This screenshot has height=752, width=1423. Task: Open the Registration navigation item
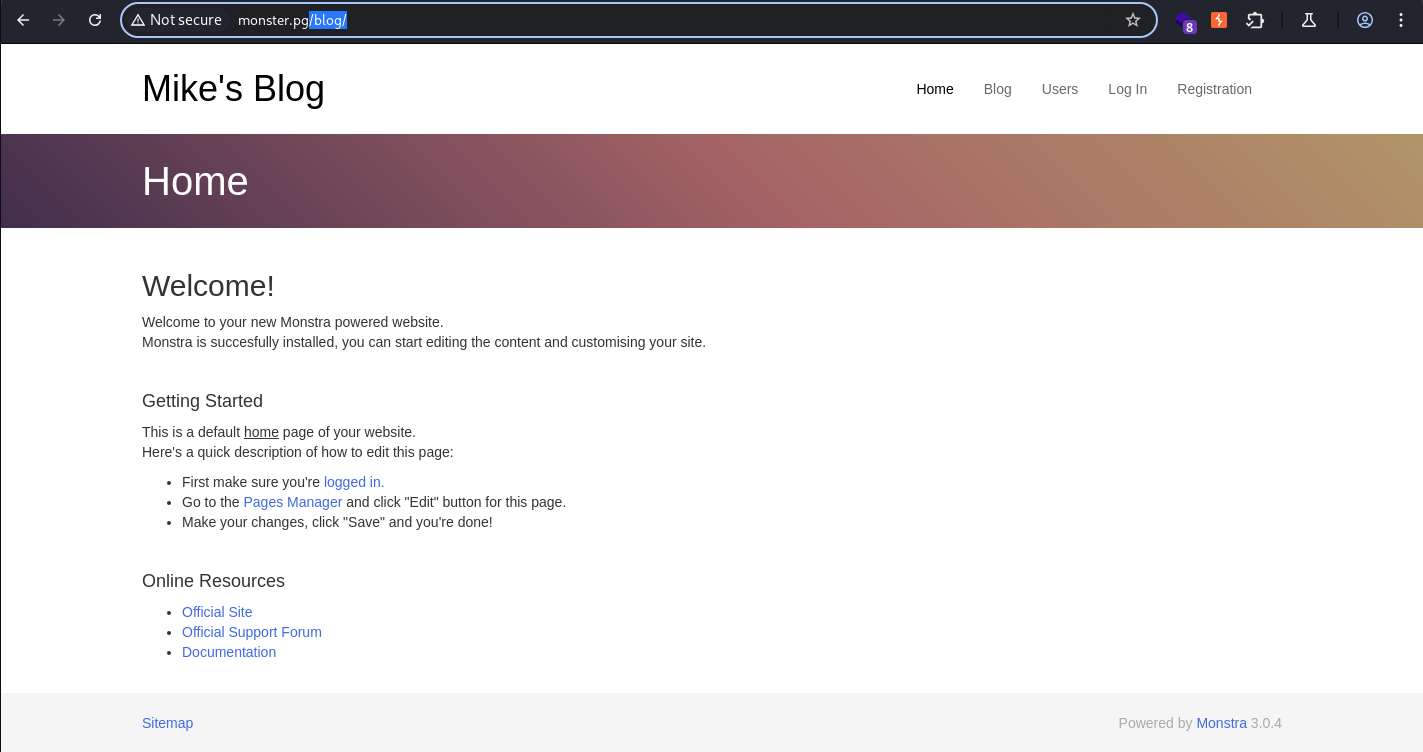pos(1214,89)
